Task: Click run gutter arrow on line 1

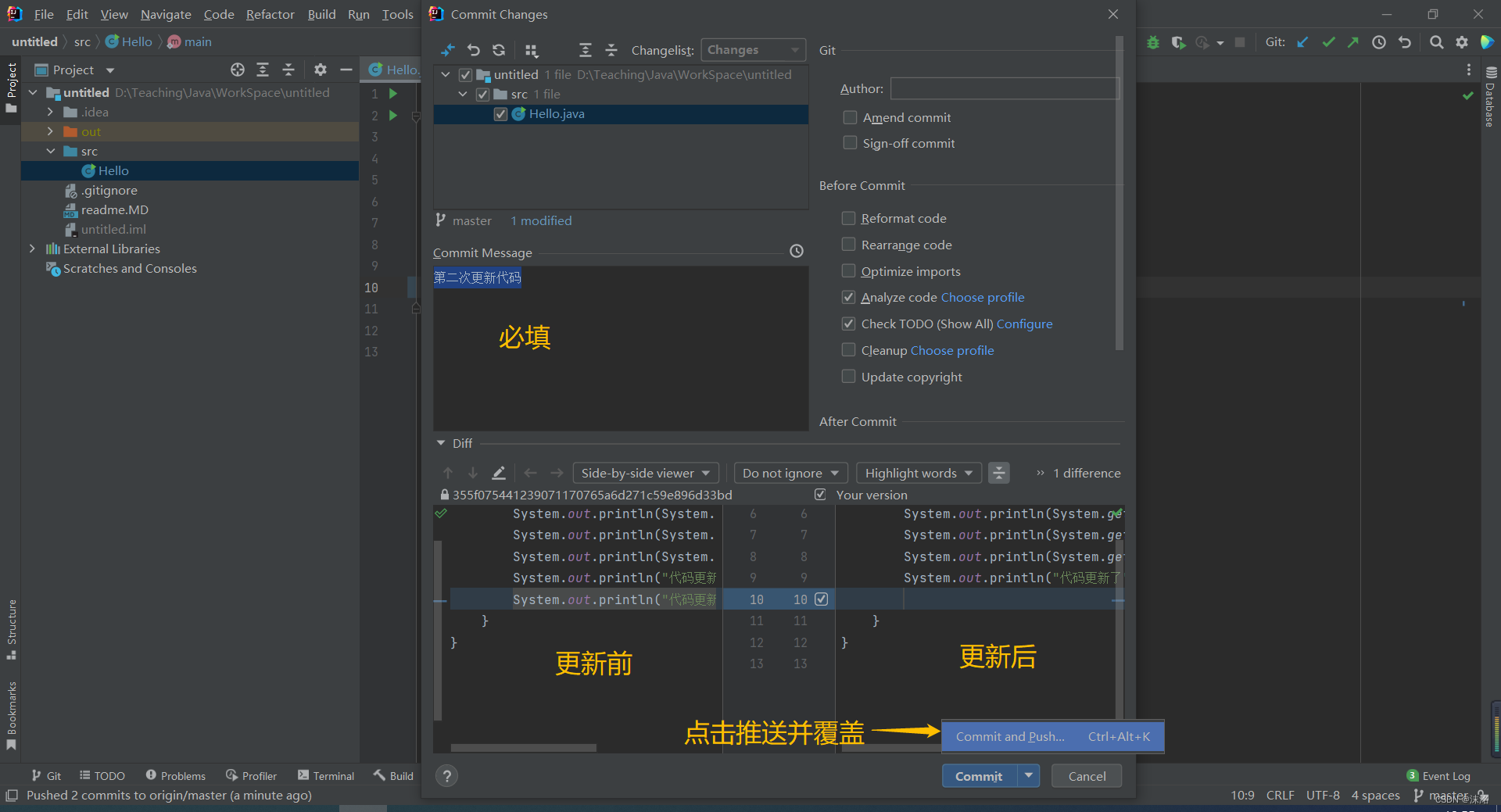Action: click(393, 94)
